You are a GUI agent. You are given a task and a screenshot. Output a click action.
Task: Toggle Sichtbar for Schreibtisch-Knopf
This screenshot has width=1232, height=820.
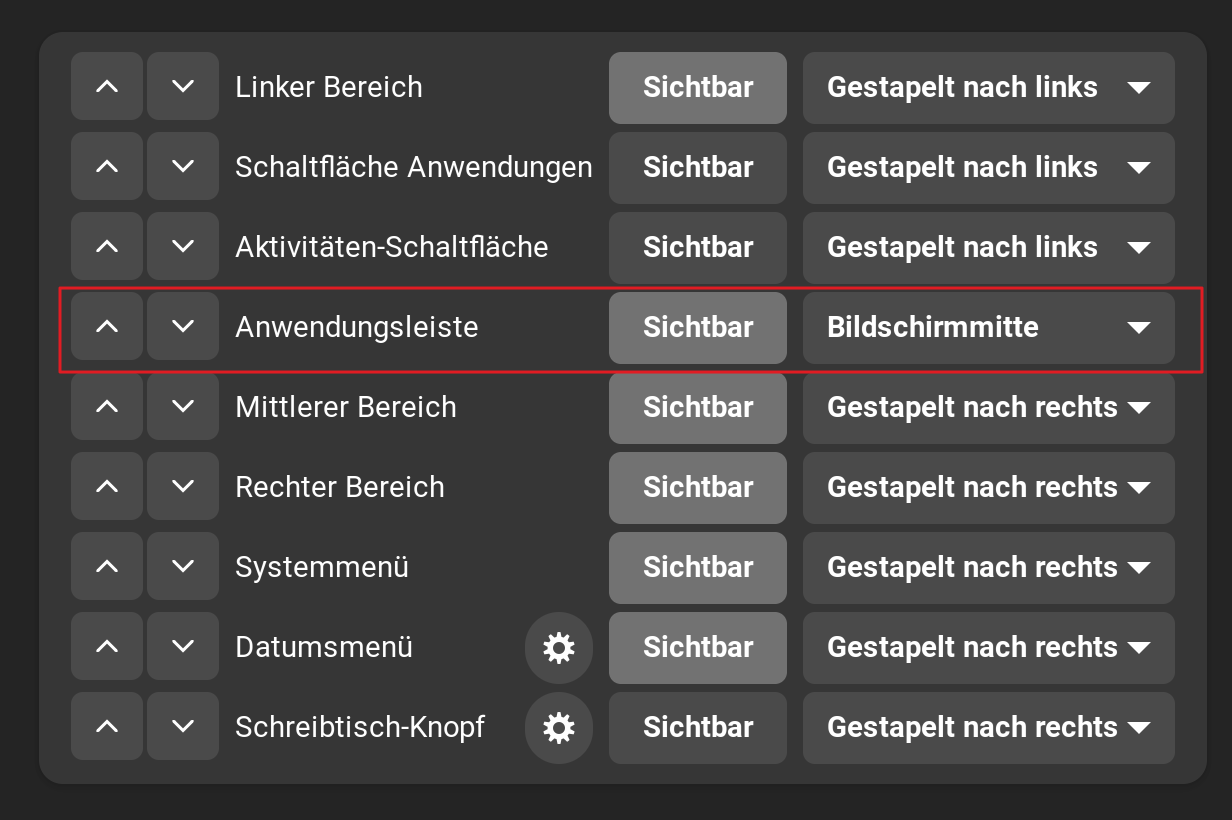click(x=698, y=727)
